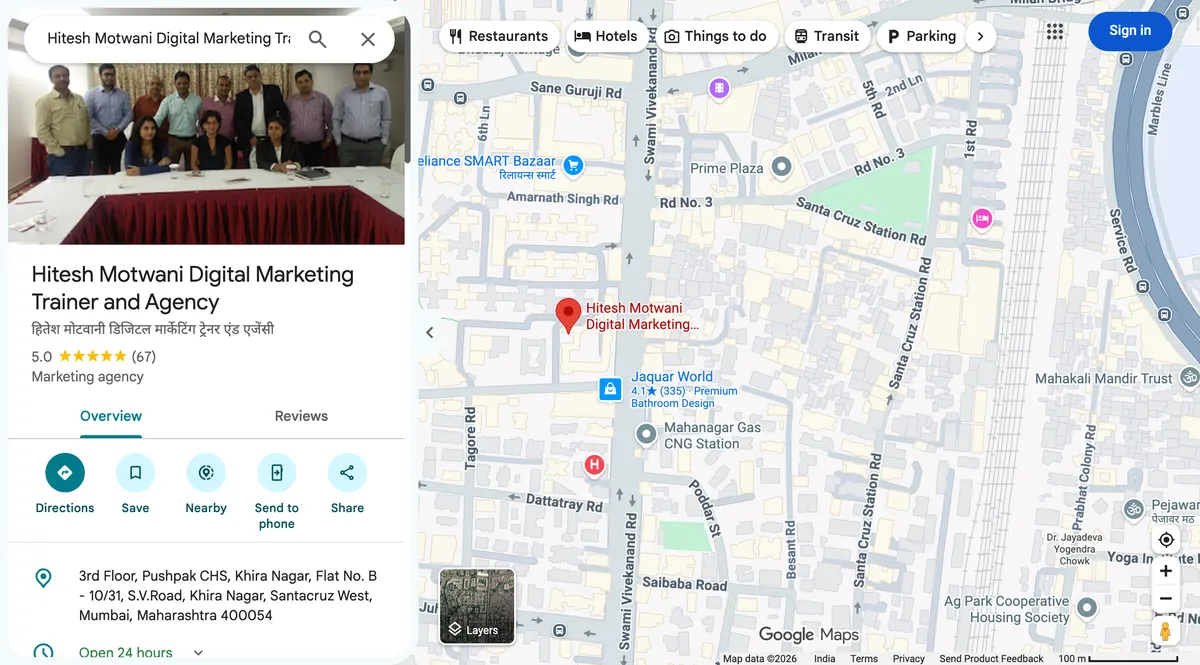Viewport: 1200px width, 665px height.
Task: Click the red hospital H marker
Action: (x=594, y=465)
